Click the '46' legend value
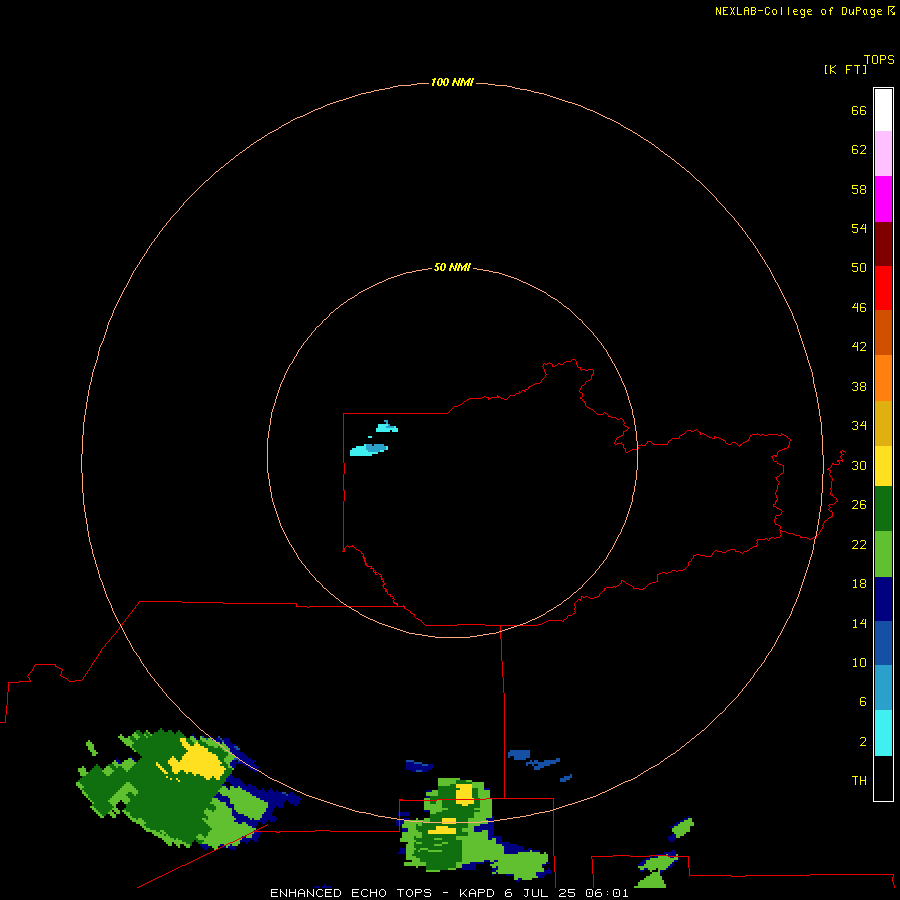 coord(859,307)
